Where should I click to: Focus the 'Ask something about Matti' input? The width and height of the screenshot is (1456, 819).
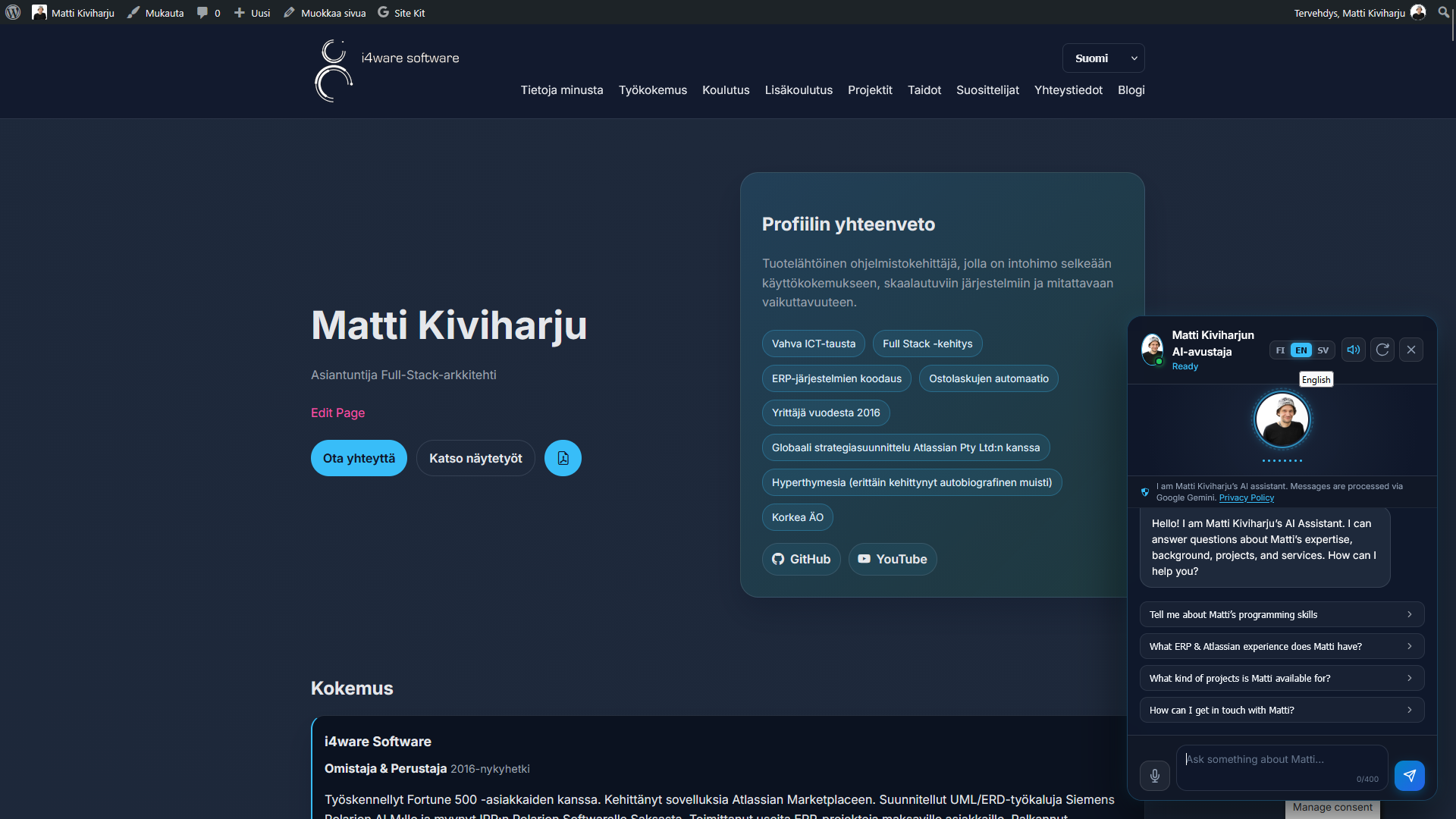click(x=1282, y=767)
